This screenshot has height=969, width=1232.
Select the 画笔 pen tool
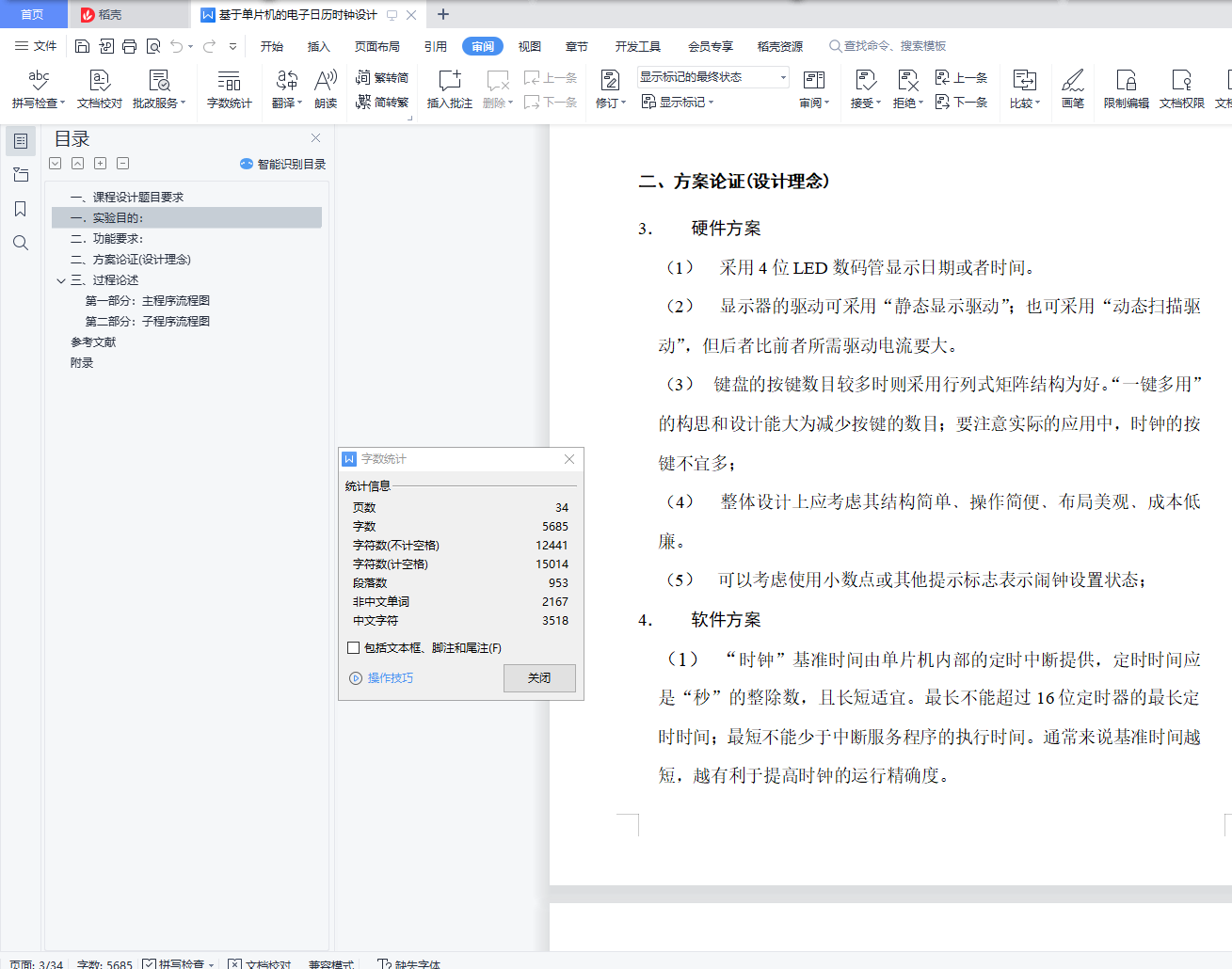pos(1073,89)
